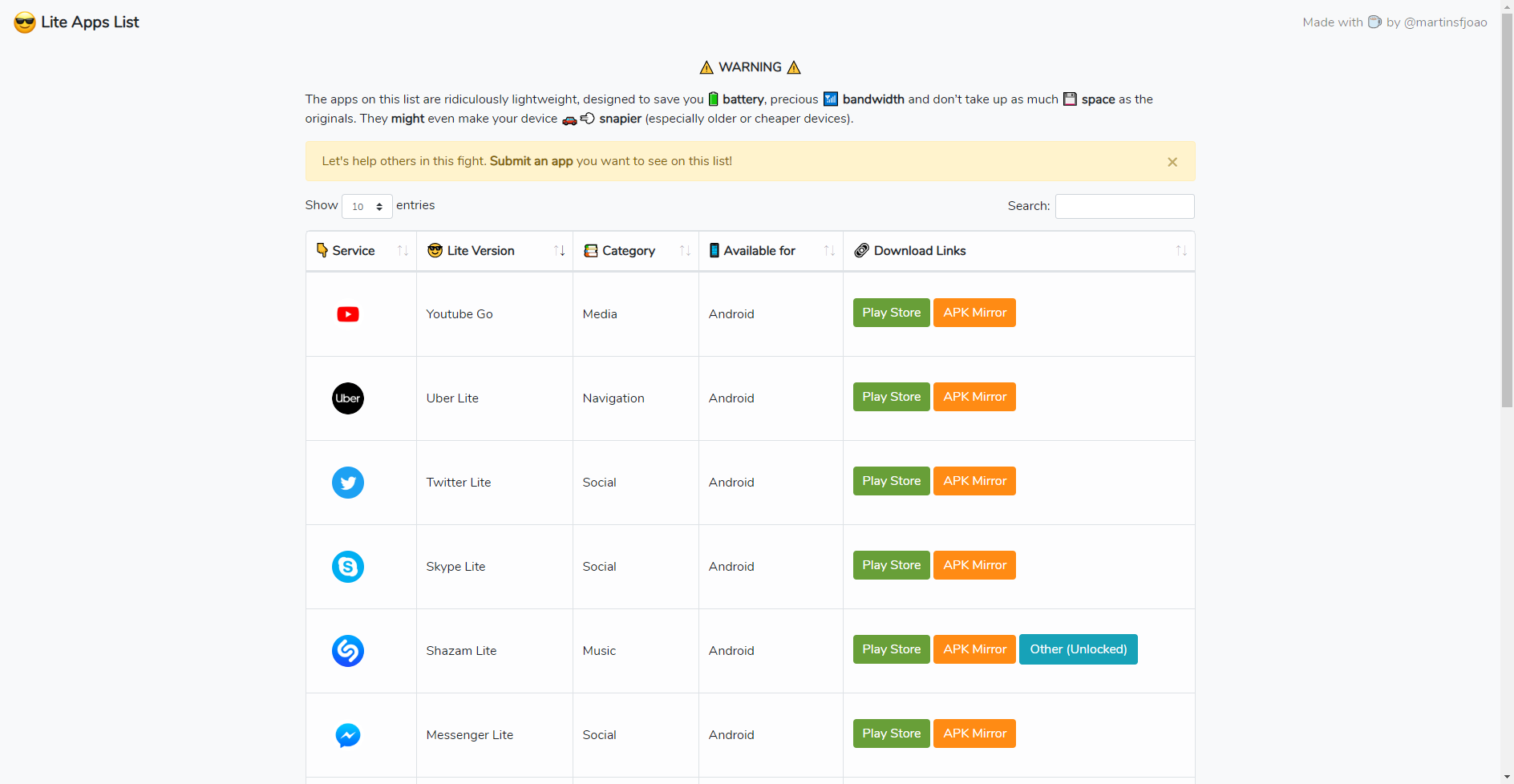Screen dimensions: 1514x784
Task: Open the @martinsfjoao author link
Action: (1445, 22)
